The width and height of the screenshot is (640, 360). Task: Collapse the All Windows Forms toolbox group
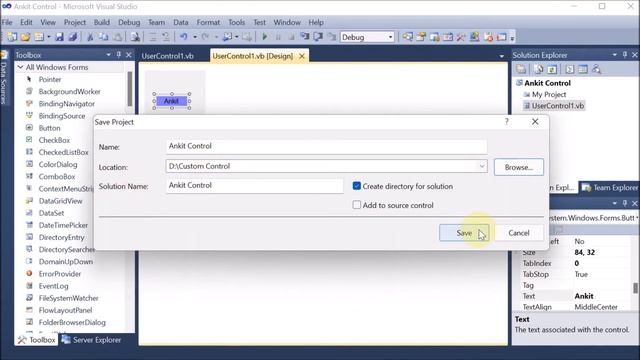[x=20, y=67]
